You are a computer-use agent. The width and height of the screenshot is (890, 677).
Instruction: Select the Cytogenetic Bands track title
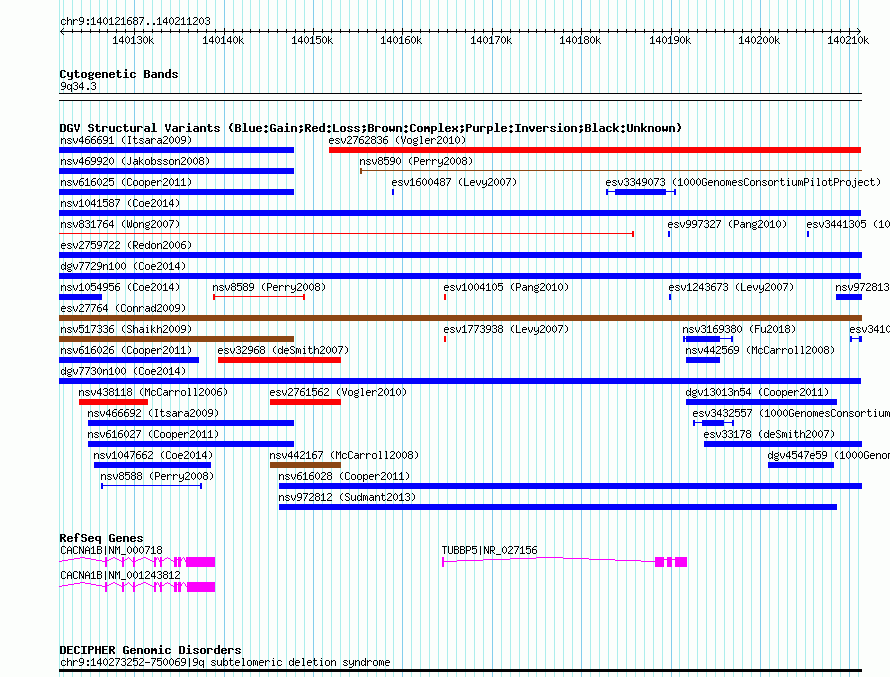[x=119, y=74]
